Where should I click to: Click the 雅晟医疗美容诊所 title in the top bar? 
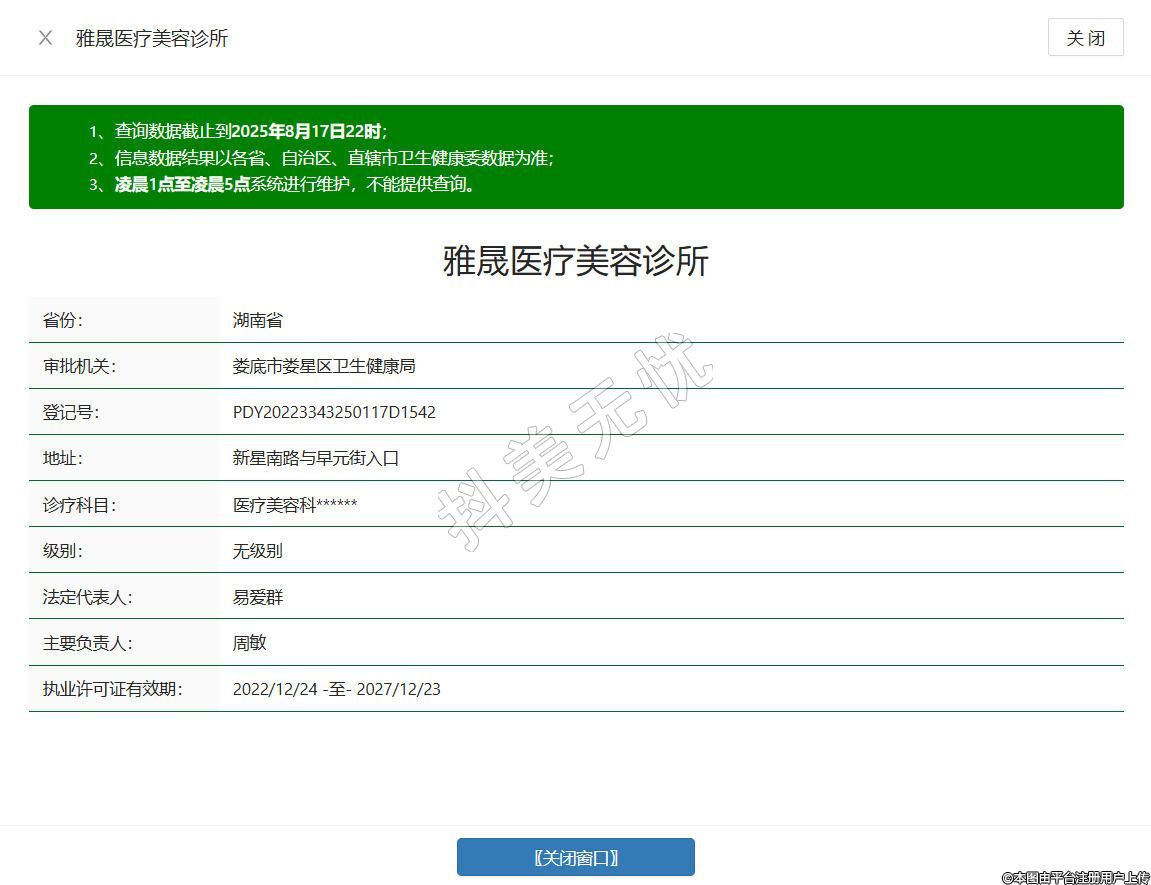click(x=152, y=38)
